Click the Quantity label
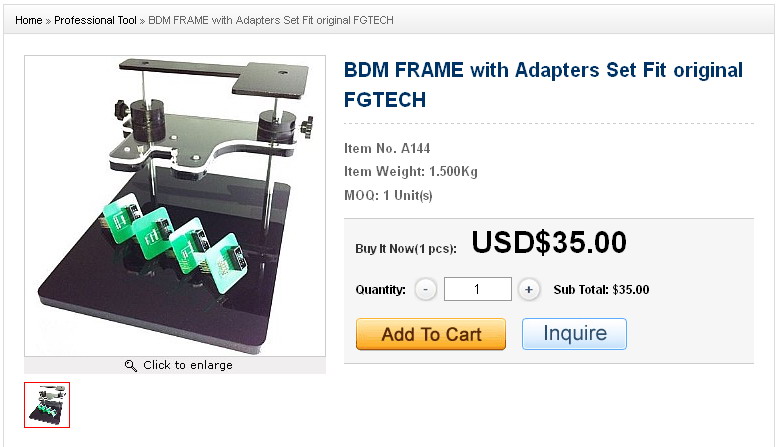 coord(380,290)
